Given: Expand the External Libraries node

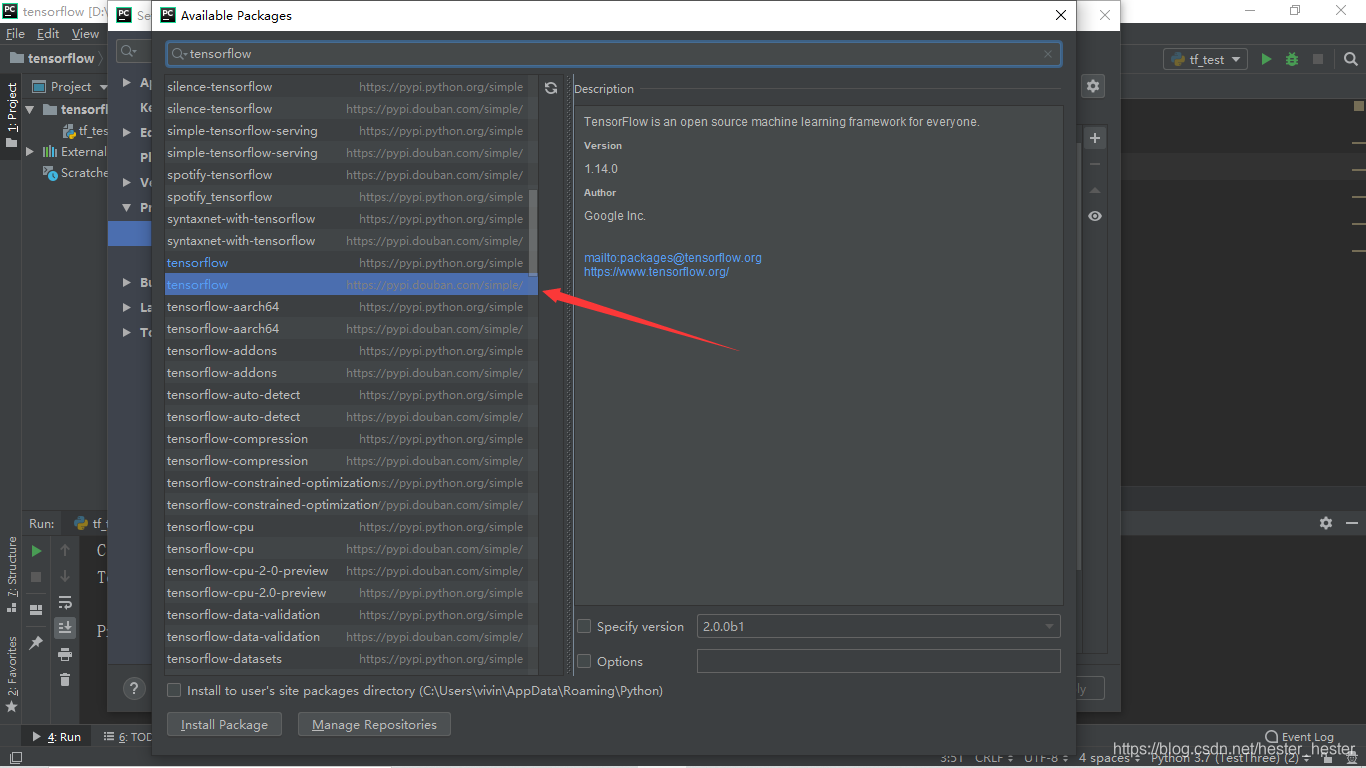Looking at the screenshot, I should [30, 152].
